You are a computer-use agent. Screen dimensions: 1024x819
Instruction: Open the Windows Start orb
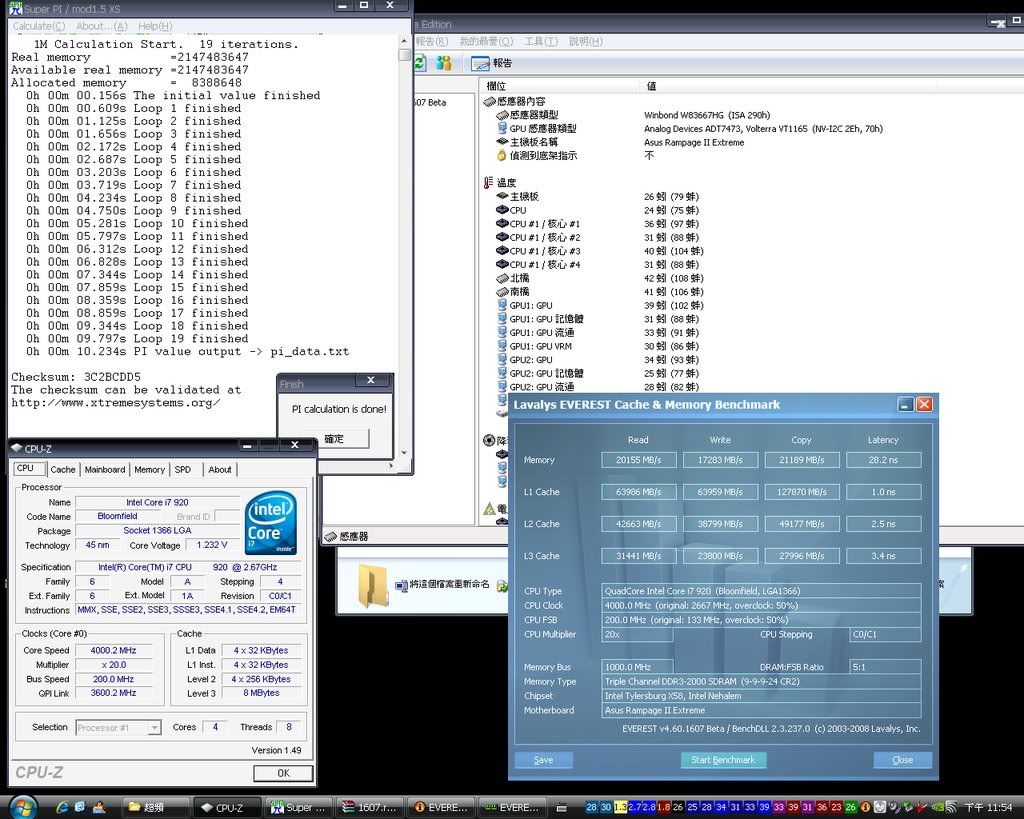(x=23, y=807)
